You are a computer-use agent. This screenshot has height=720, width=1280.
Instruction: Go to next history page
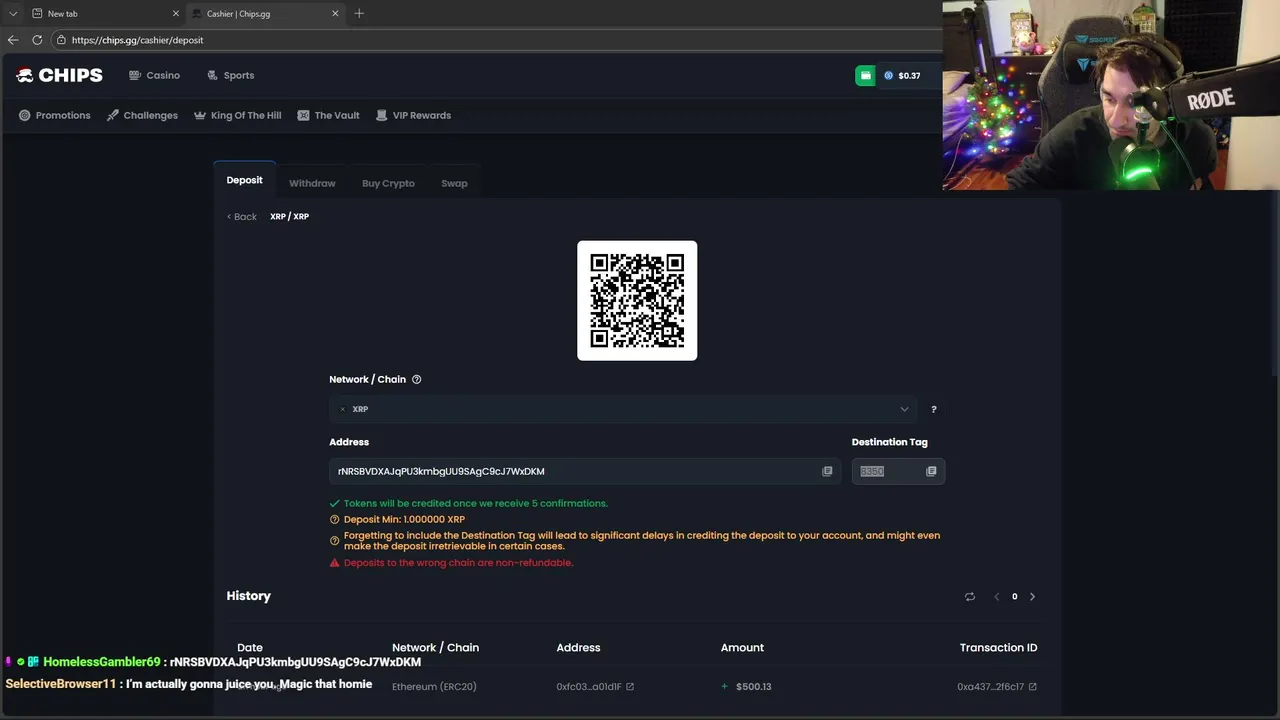coord(1032,596)
